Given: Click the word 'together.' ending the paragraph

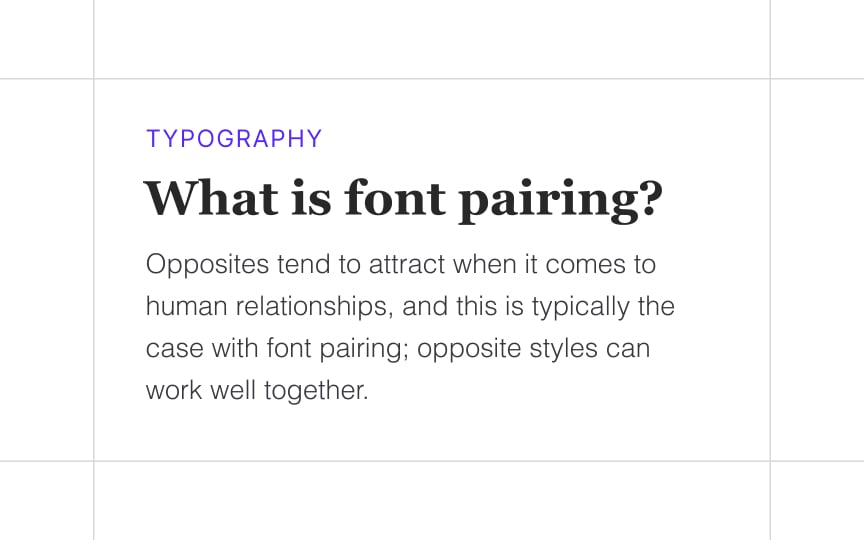Looking at the screenshot, I should tap(316, 391).
